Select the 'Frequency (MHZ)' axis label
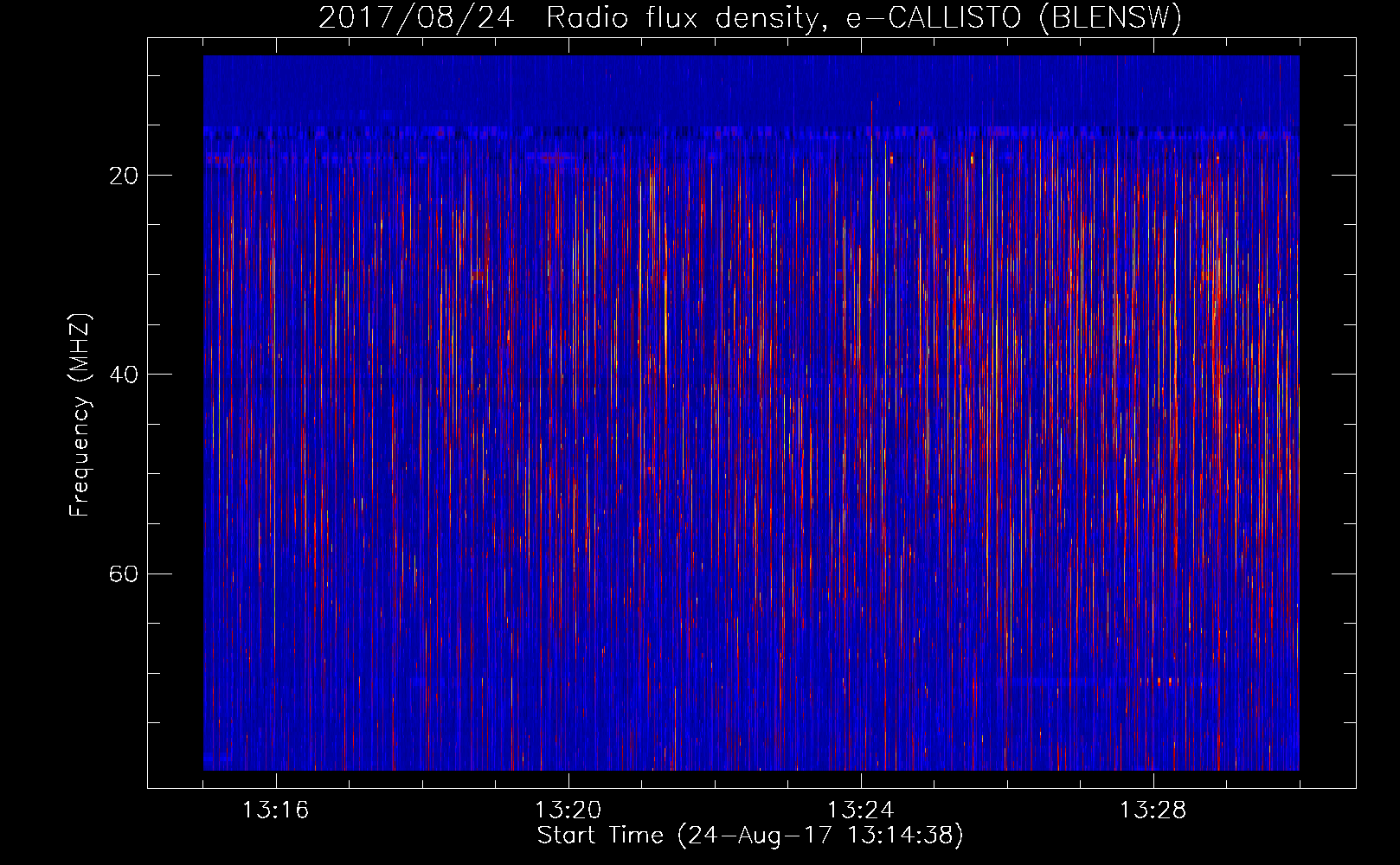 point(79,415)
